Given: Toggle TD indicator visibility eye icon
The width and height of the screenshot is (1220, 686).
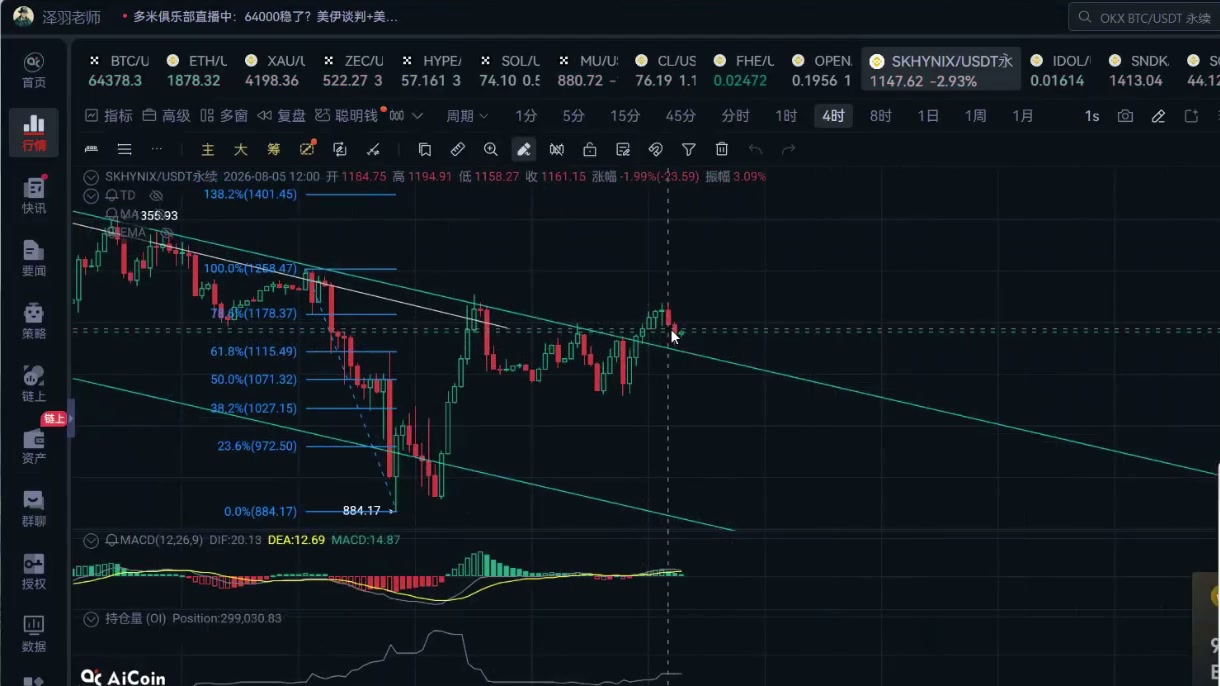Looking at the screenshot, I should click(x=156, y=195).
